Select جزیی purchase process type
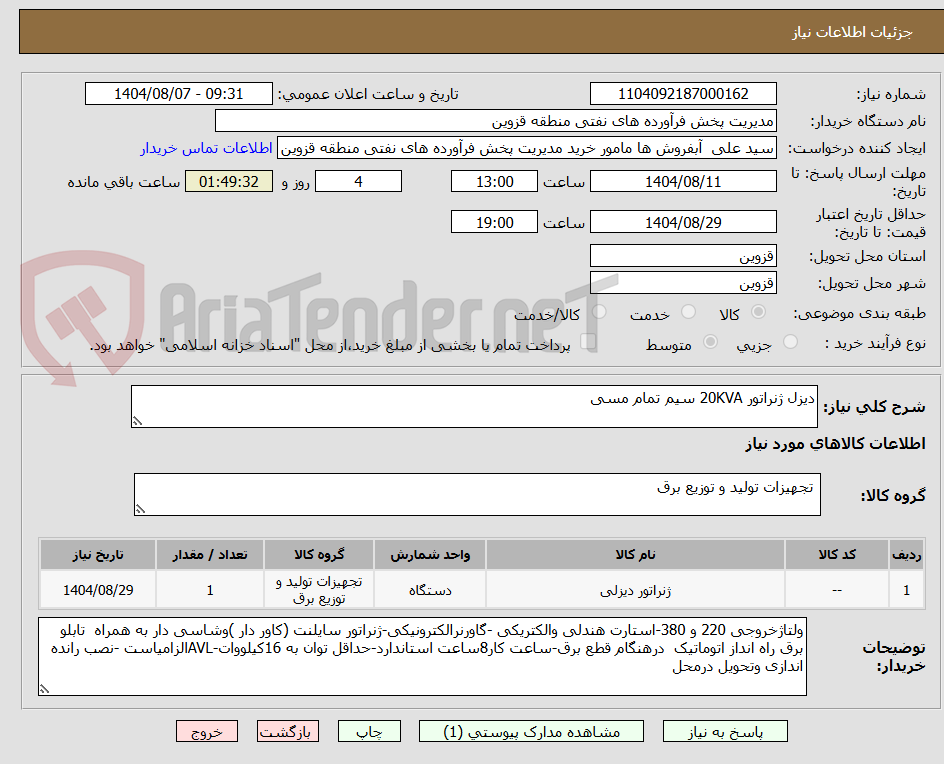The image size is (944, 764). pyautogui.click(x=789, y=340)
